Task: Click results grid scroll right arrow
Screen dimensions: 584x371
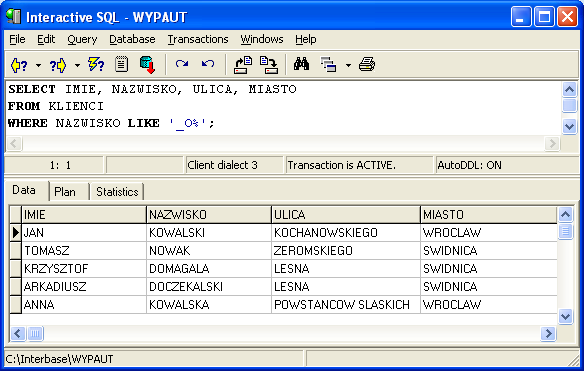Action: [x=548, y=333]
